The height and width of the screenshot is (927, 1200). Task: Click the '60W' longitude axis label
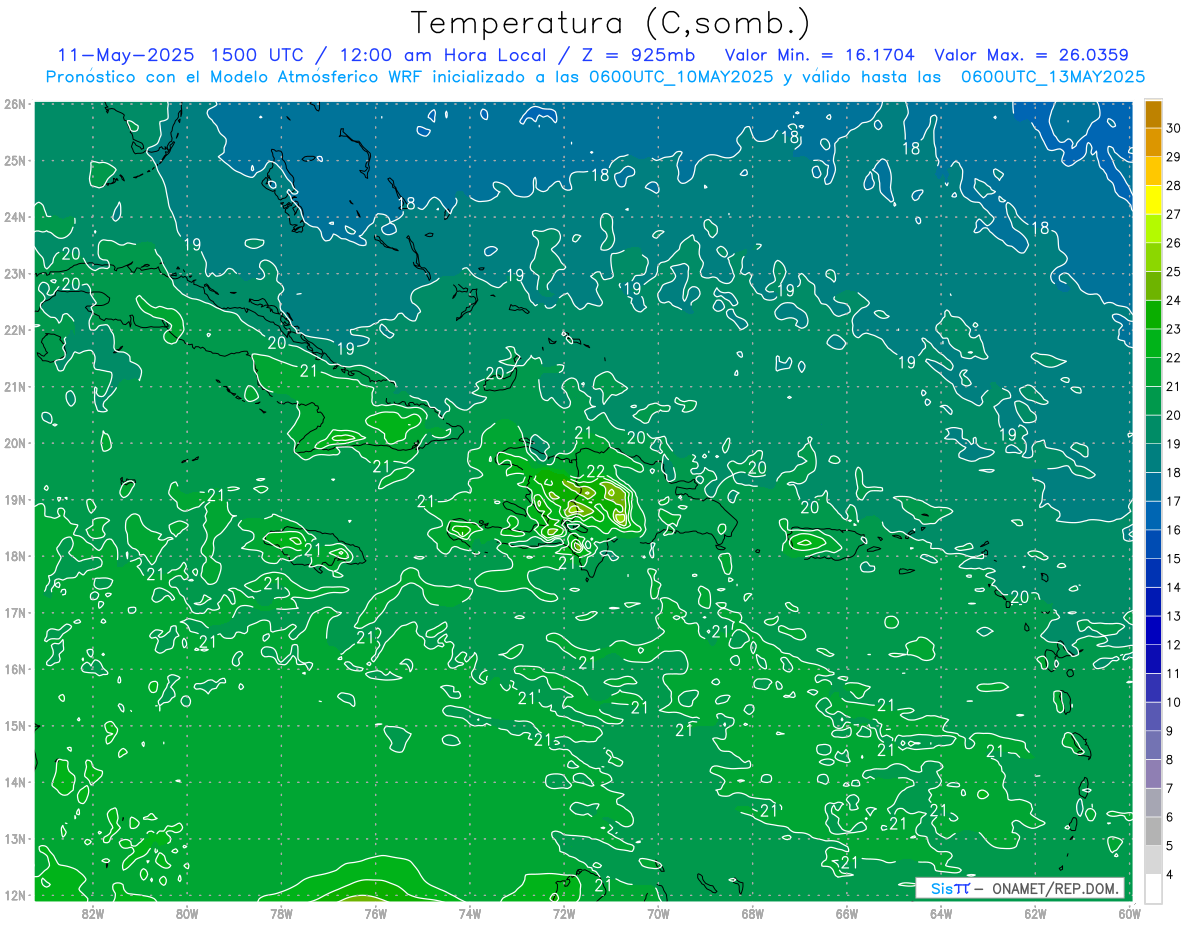coord(1129,913)
